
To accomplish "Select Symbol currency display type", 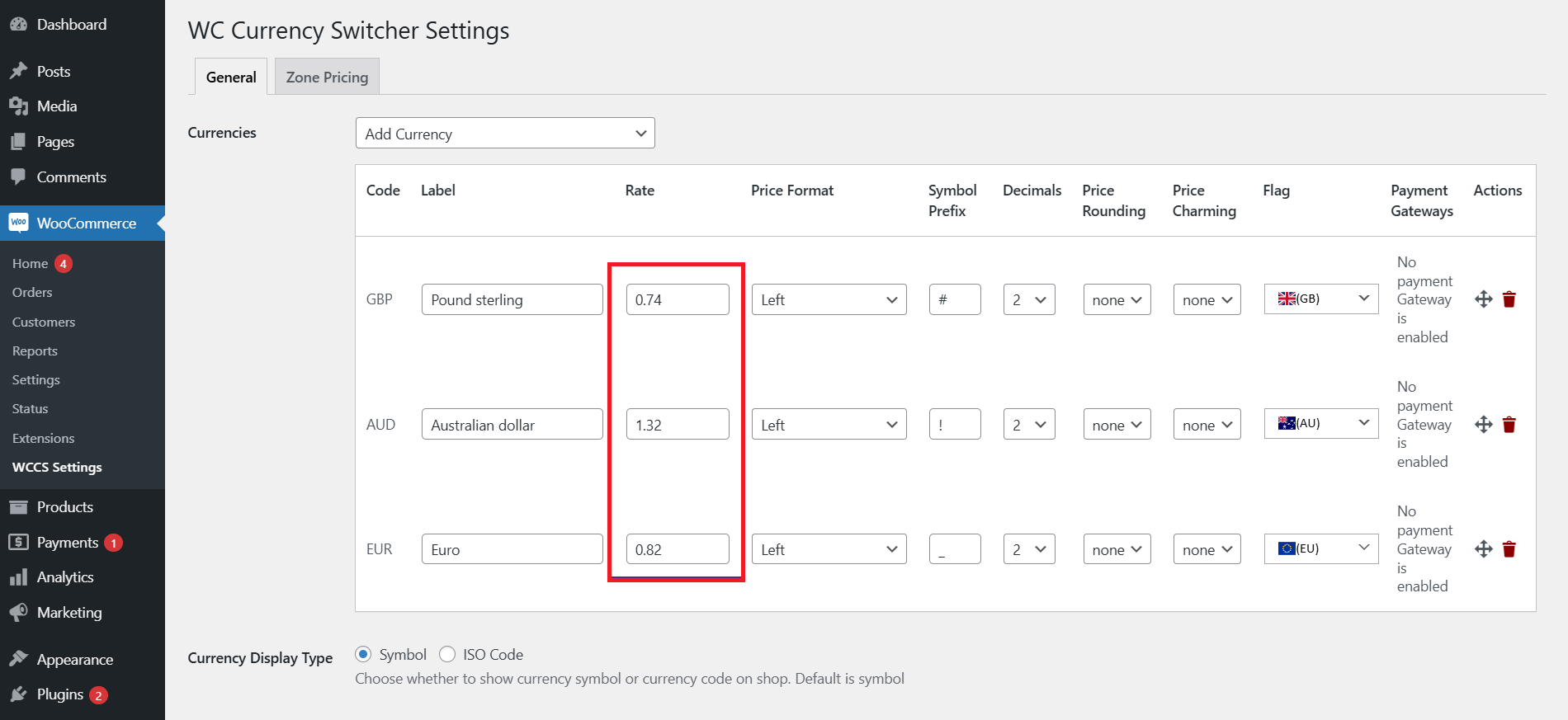I will (x=363, y=654).
